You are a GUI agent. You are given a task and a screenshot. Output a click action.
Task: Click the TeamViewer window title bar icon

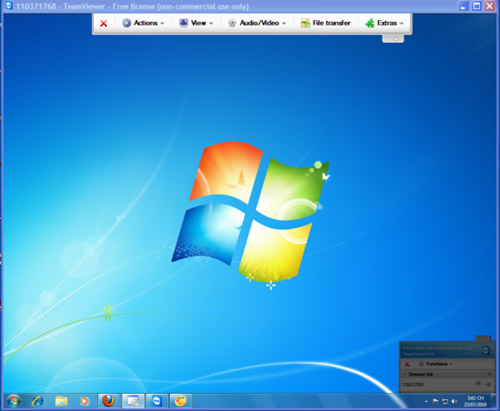(x=9, y=6)
